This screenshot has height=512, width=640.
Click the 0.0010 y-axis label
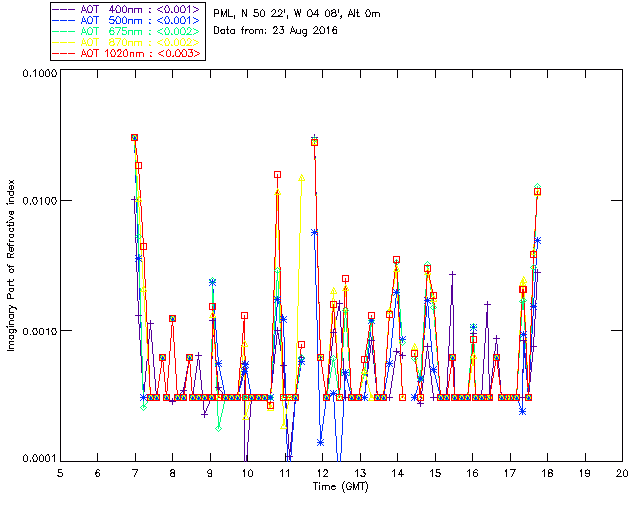39,331
